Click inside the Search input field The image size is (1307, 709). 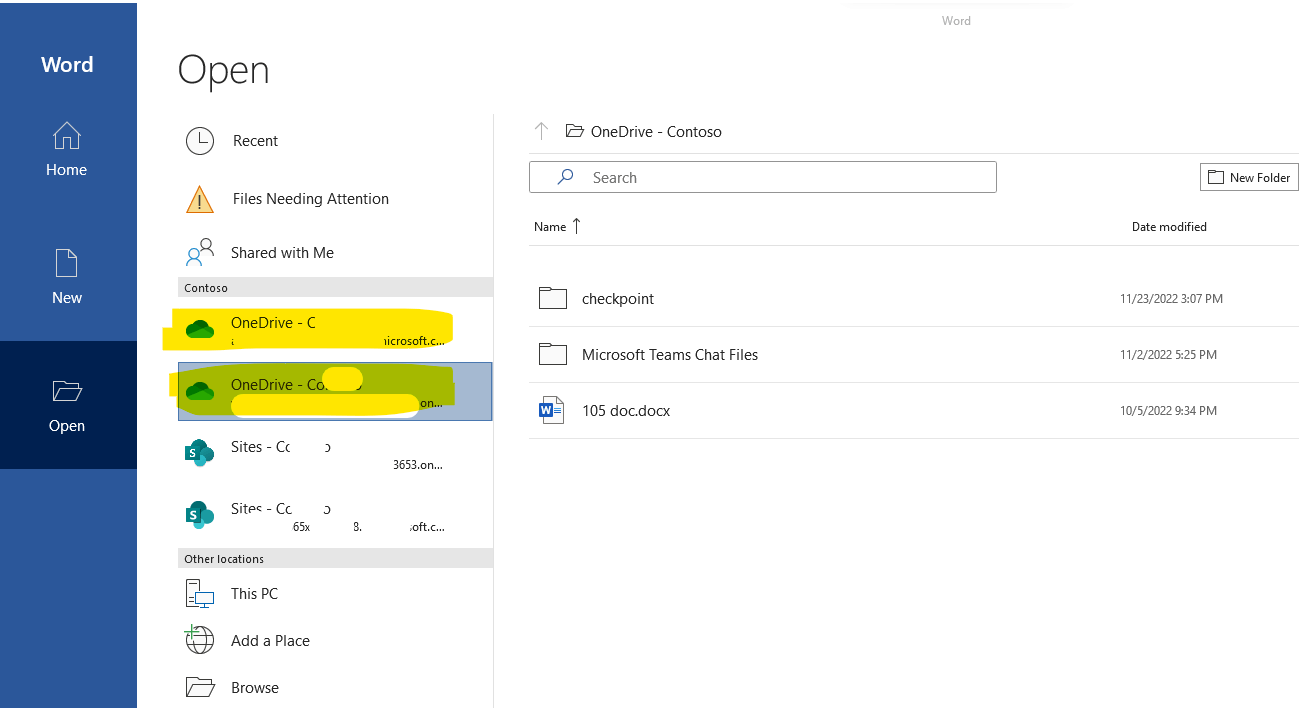pyautogui.click(x=763, y=177)
